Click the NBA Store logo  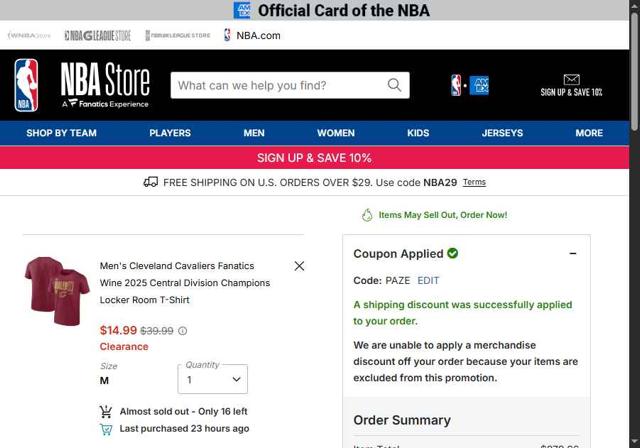82,86
